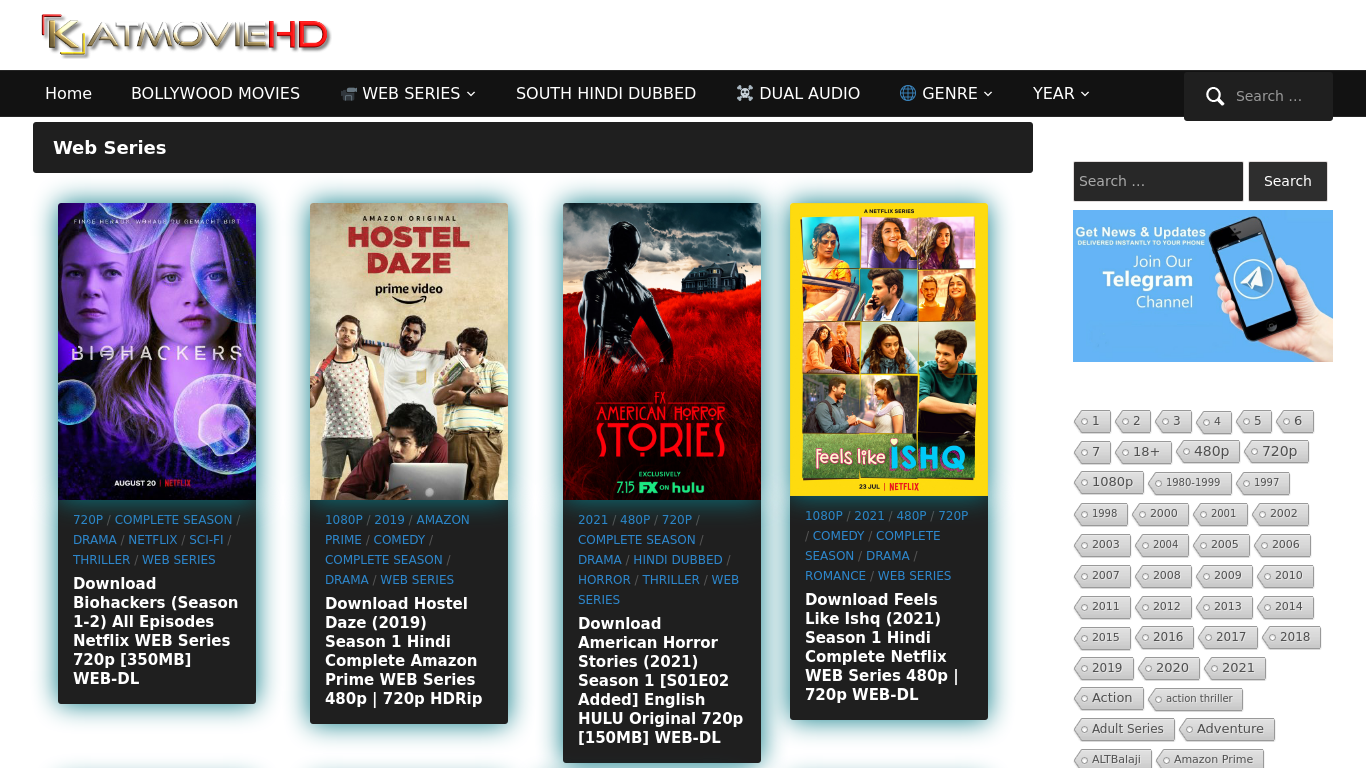Image resolution: width=1366 pixels, height=768 pixels.
Task: Click the magnifier icon in navbar search
Action: coord(1215,96)
